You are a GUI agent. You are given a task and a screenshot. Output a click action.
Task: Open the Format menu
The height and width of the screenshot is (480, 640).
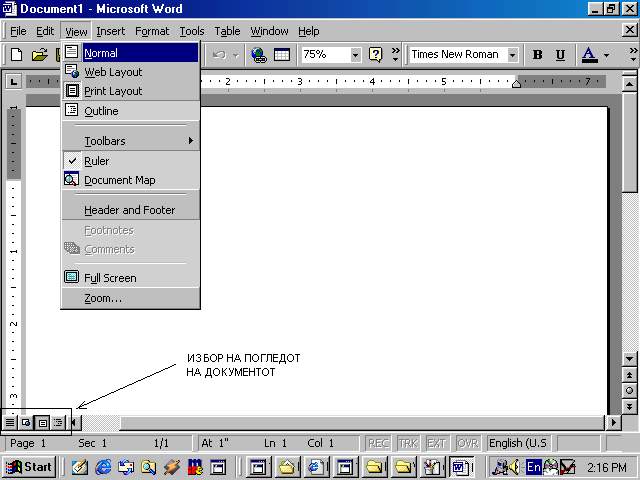(152, 31)
